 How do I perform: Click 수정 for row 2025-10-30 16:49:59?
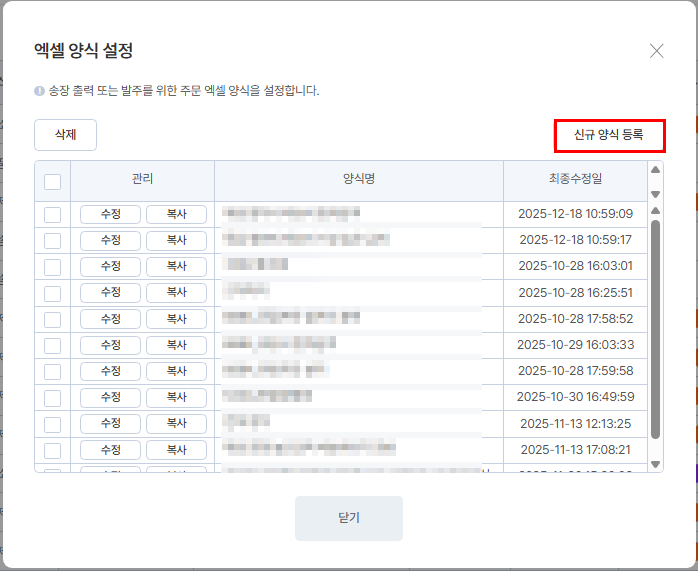point(110,397)
